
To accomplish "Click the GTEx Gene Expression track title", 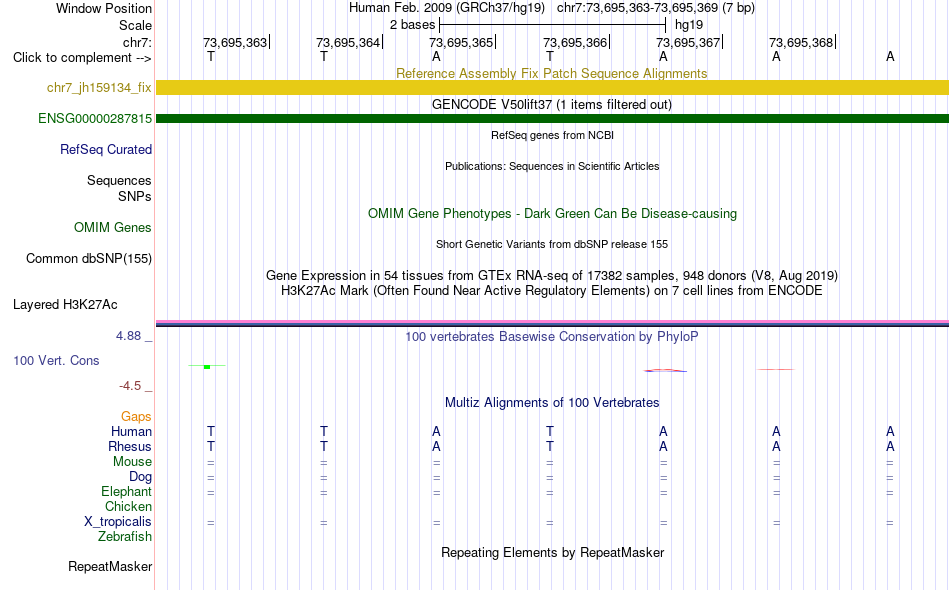I will (x=552, y=276).
